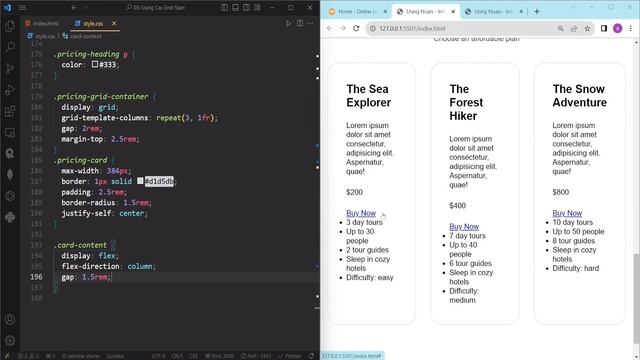Toggle the browser side panel icon
Image resolution: width=640 pixels, height=360 pixels.
pos(604,28)
